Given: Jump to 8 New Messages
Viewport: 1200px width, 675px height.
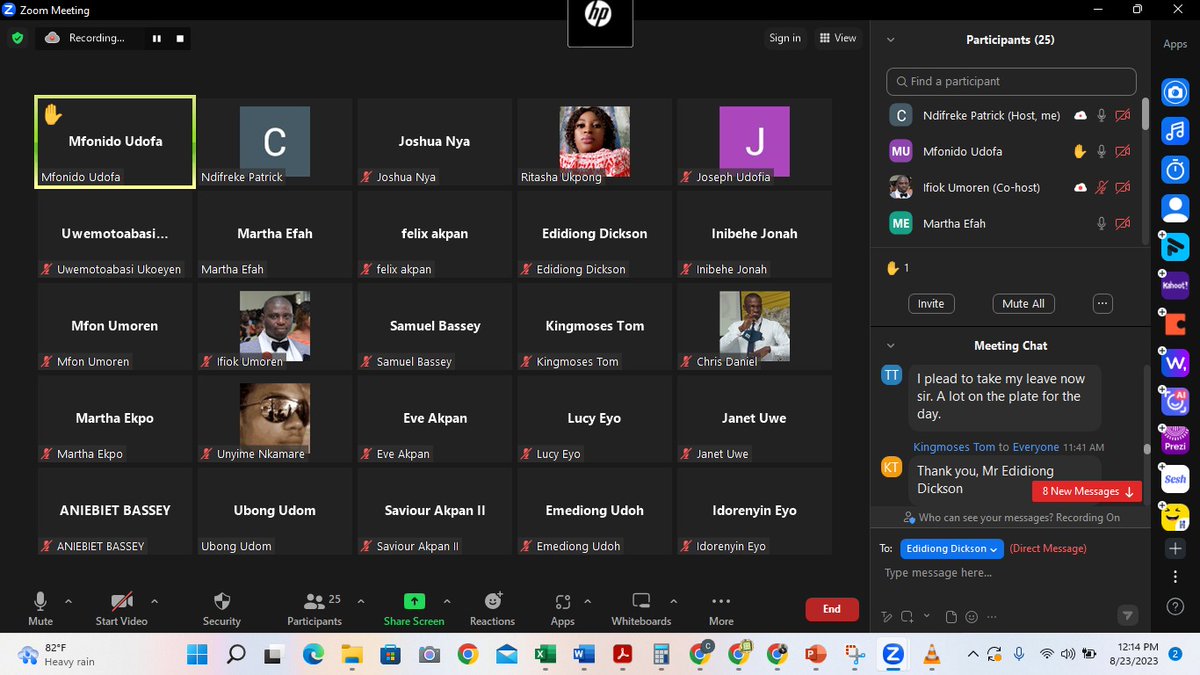Looking at the screenshot, I should click(1087, 491).
